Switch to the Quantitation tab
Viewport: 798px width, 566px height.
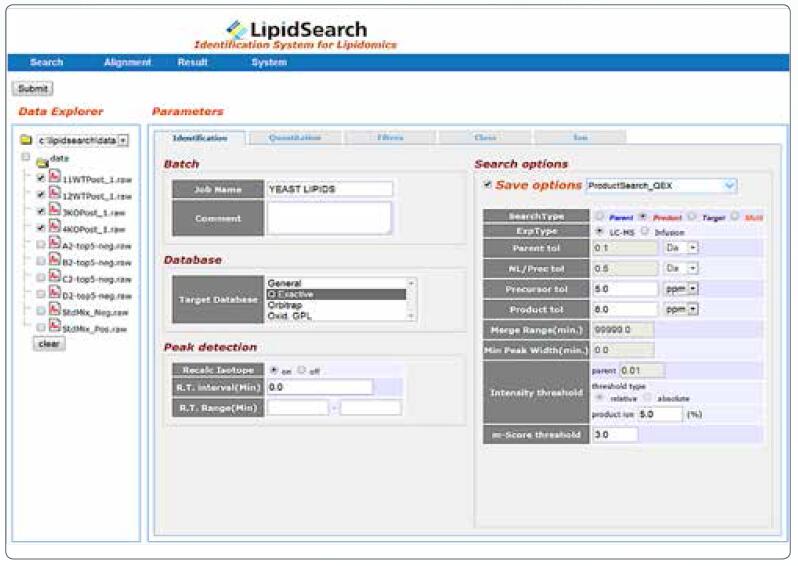point(295,137)
